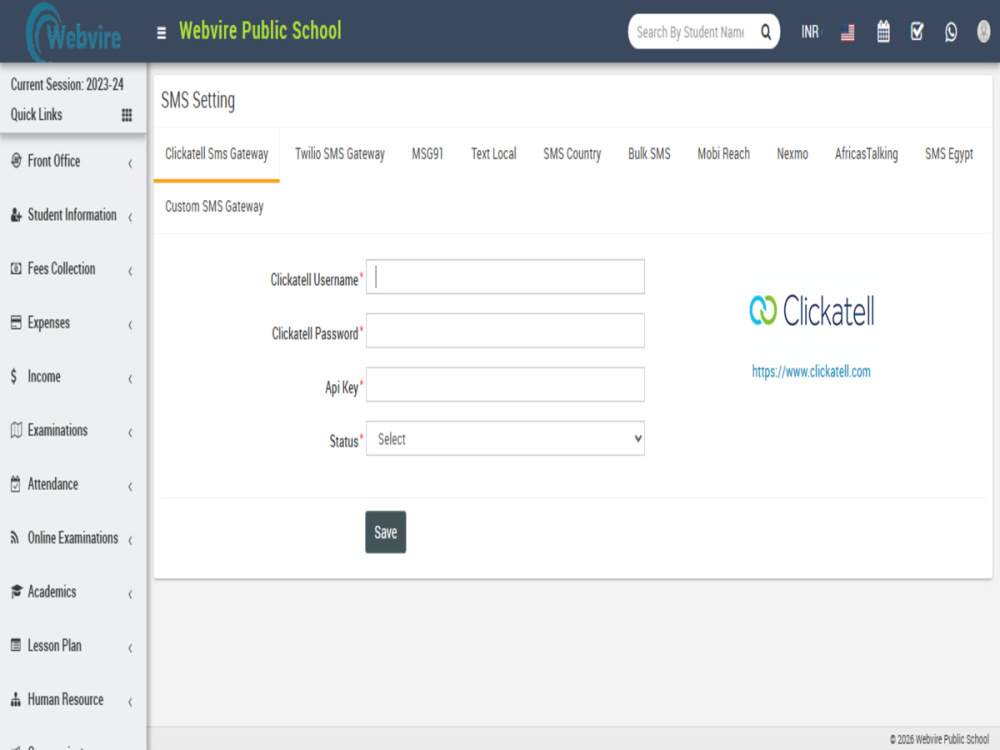Switch to Clickatell Sms Gateway tab
This screenshot has height=750, width=1000.
pos(217,154)
